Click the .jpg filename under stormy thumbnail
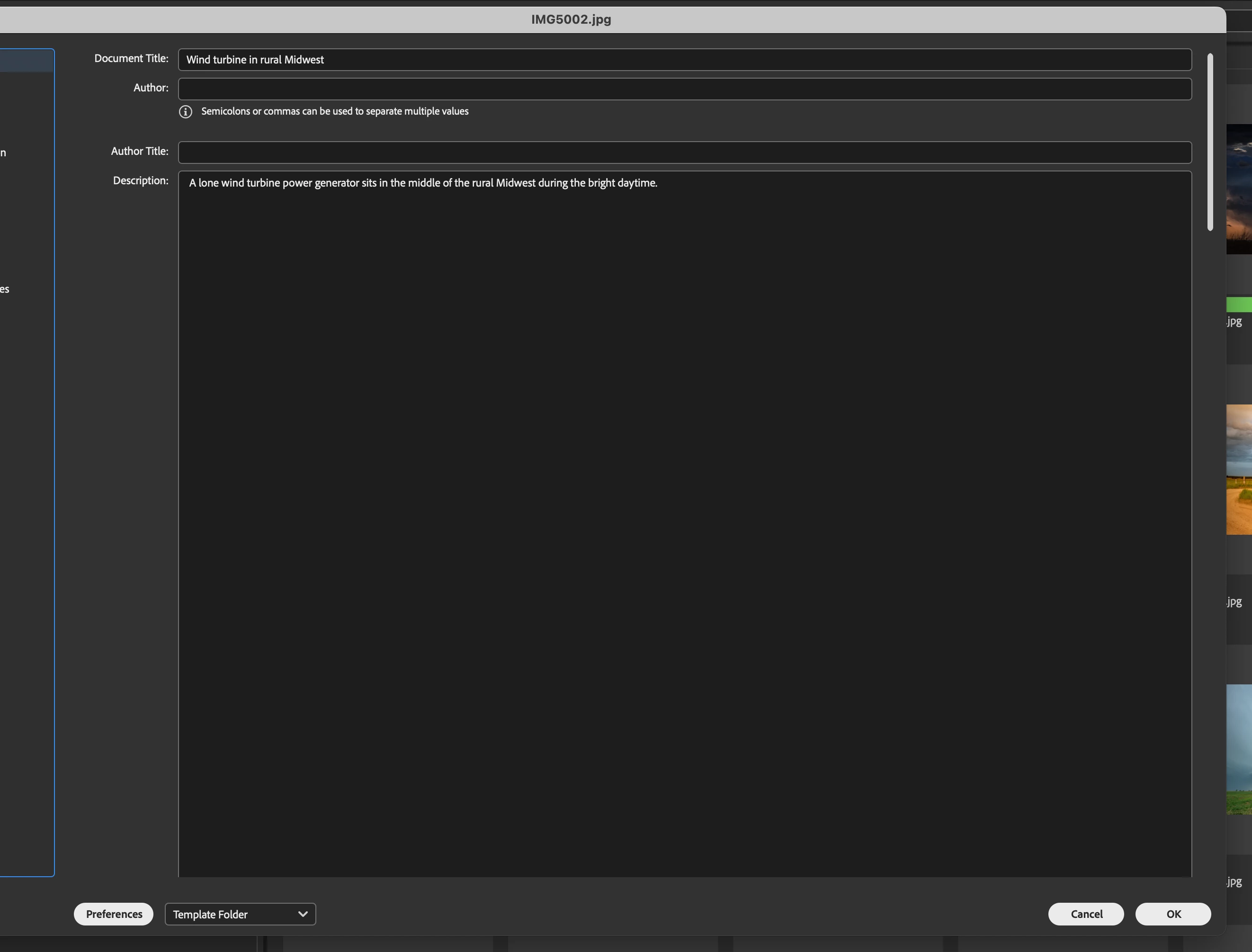1252x952 pixels. 1234,321
